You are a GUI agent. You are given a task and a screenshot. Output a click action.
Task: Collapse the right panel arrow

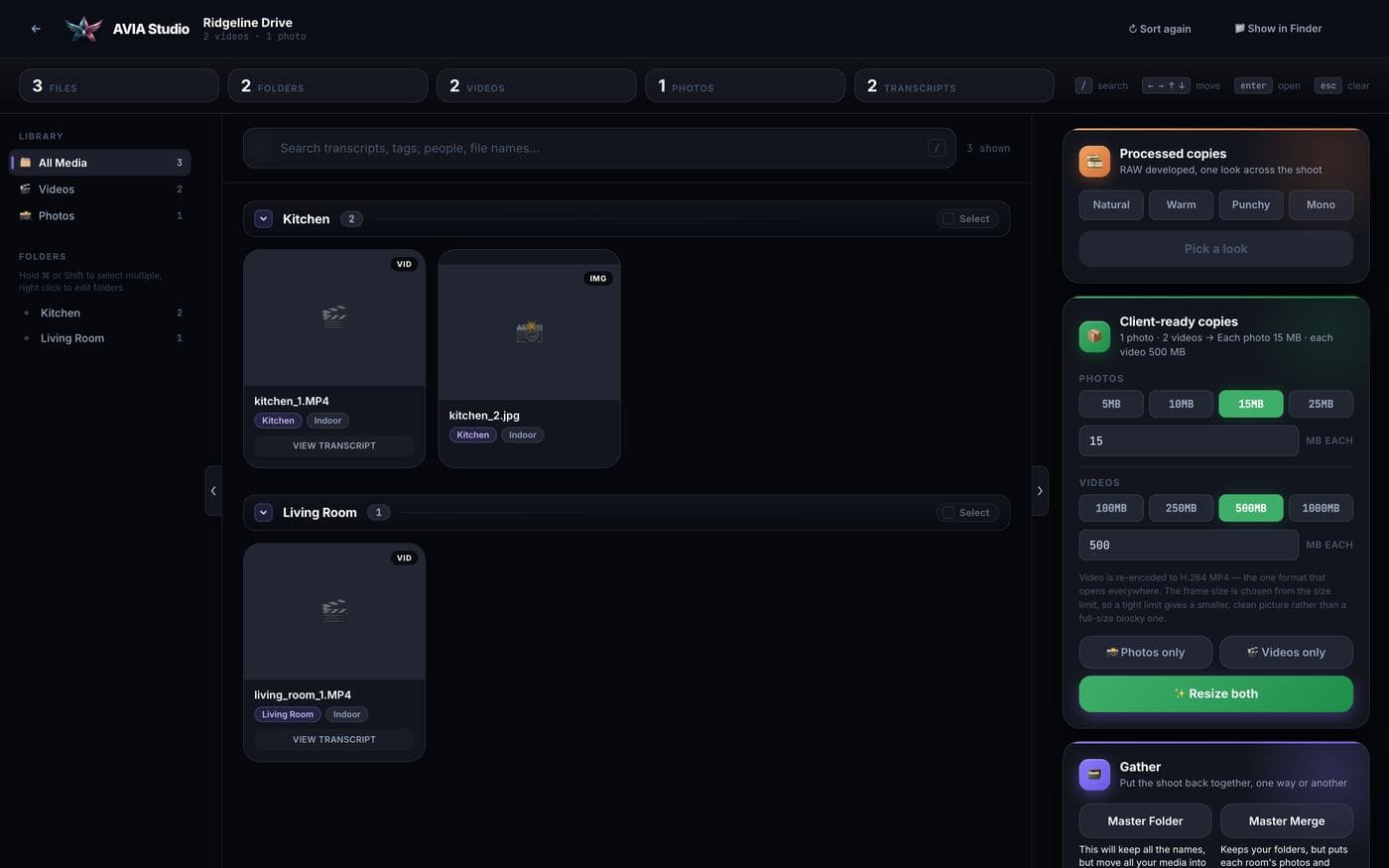(x=1040, y=490)
